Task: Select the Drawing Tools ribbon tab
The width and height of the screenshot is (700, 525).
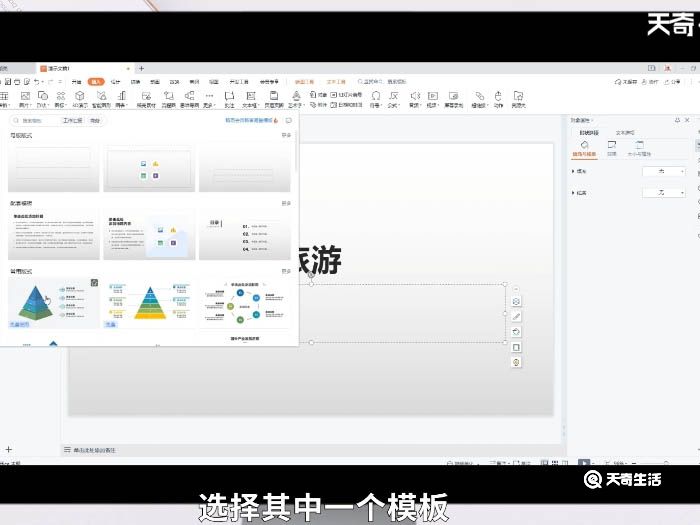Action: (x=304, y=82)
